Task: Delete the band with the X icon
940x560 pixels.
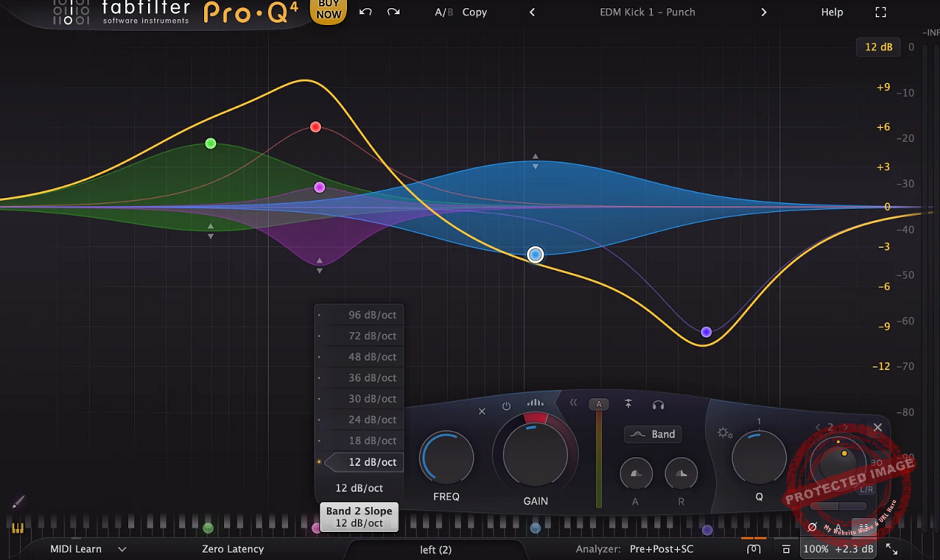Action: (x=481, y=411)
